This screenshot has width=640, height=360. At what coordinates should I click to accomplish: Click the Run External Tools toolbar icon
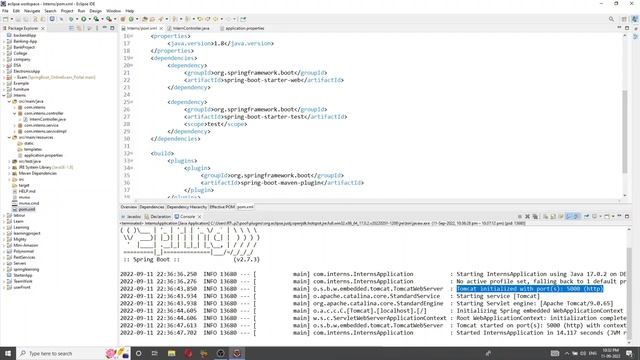[109, 19]
